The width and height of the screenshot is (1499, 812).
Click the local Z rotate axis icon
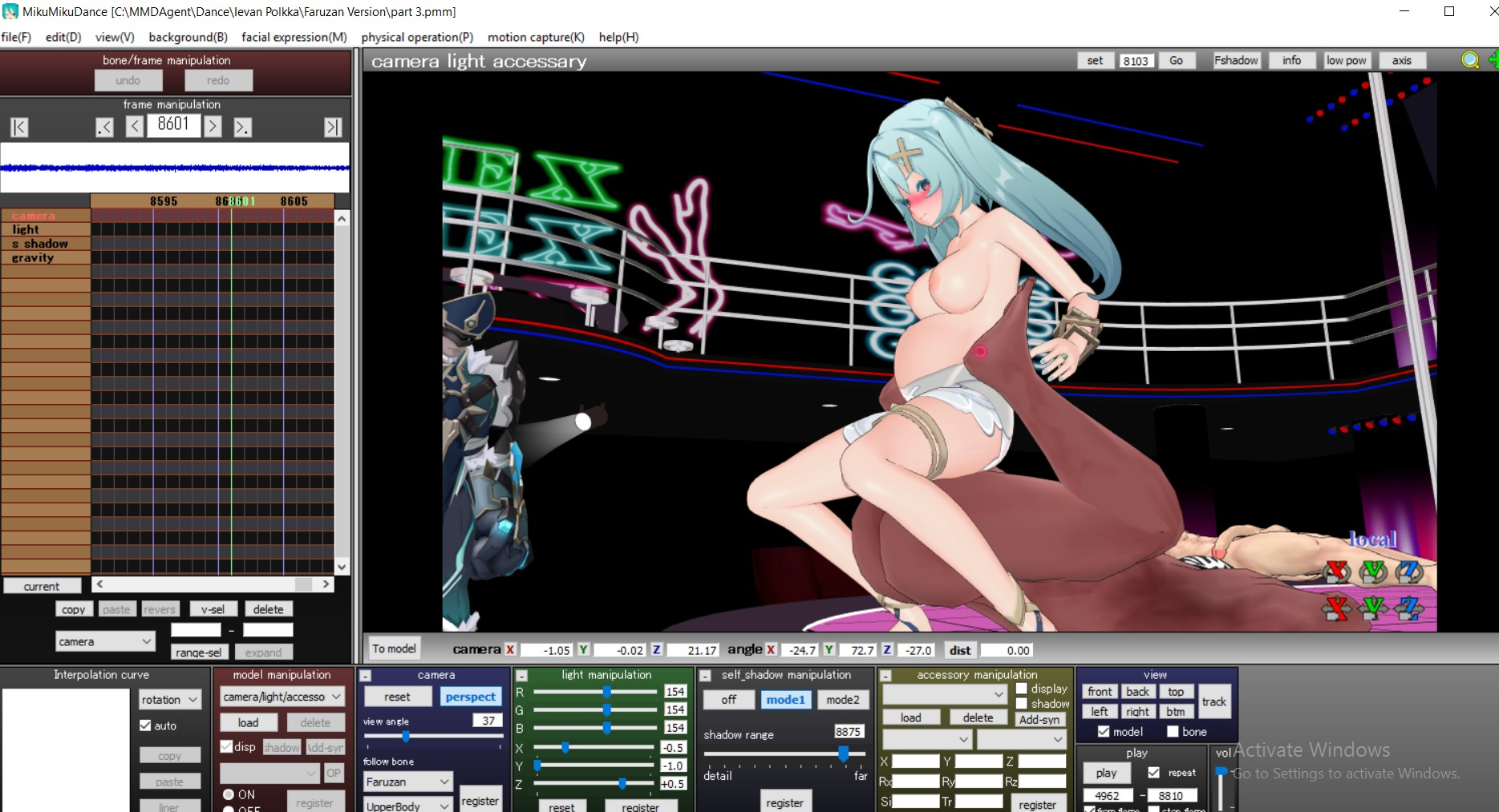pyautogui.click(x=1409, y=571)
